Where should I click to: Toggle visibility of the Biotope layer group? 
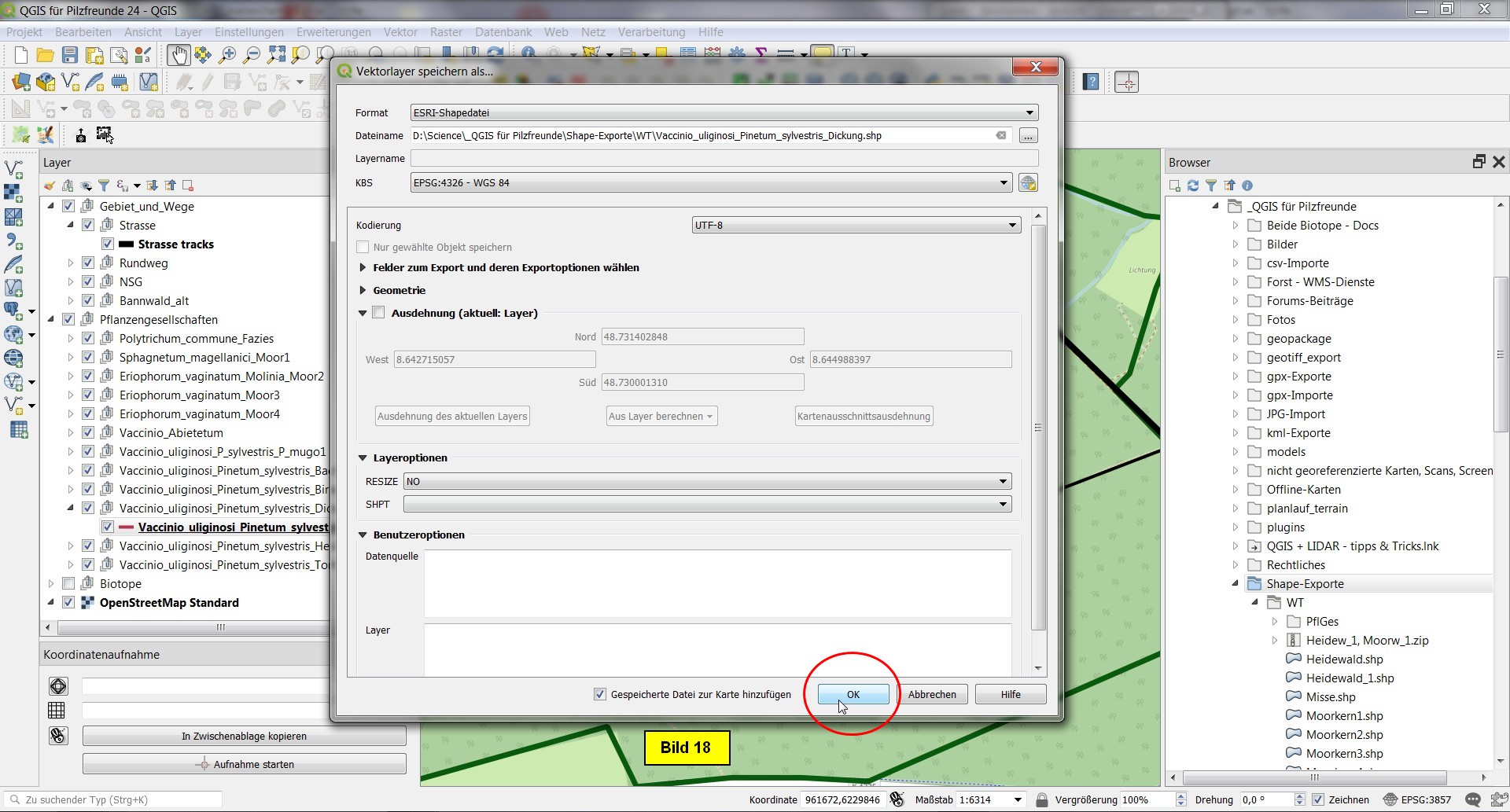click(x=68, y=584)
